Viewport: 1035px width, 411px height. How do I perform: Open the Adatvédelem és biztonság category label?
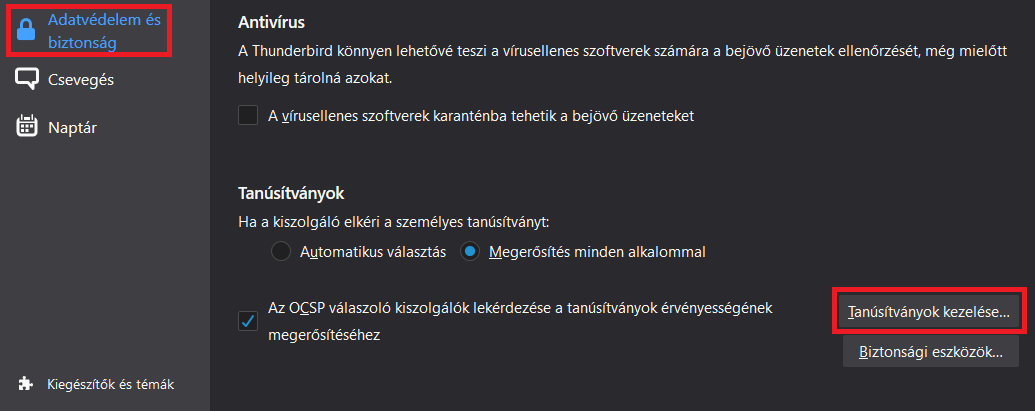click(x=104, y=31)
